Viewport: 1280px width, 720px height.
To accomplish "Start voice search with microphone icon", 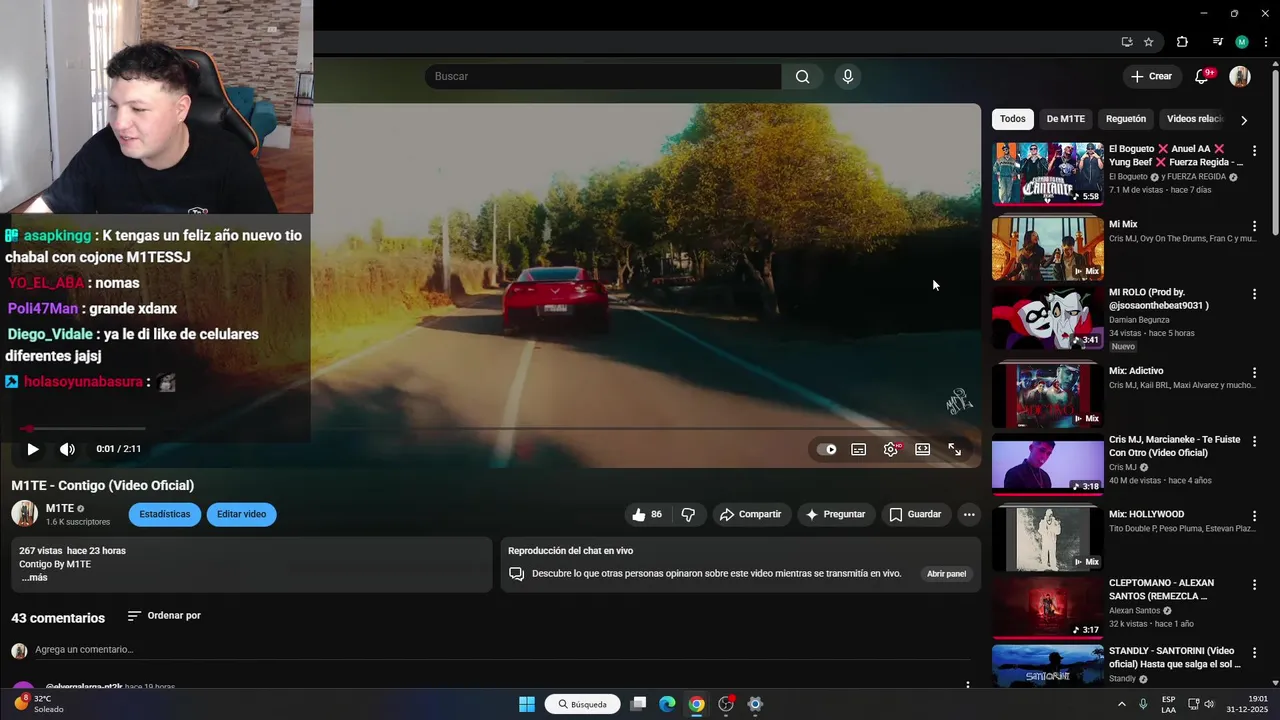I will [x=848, y=77].
